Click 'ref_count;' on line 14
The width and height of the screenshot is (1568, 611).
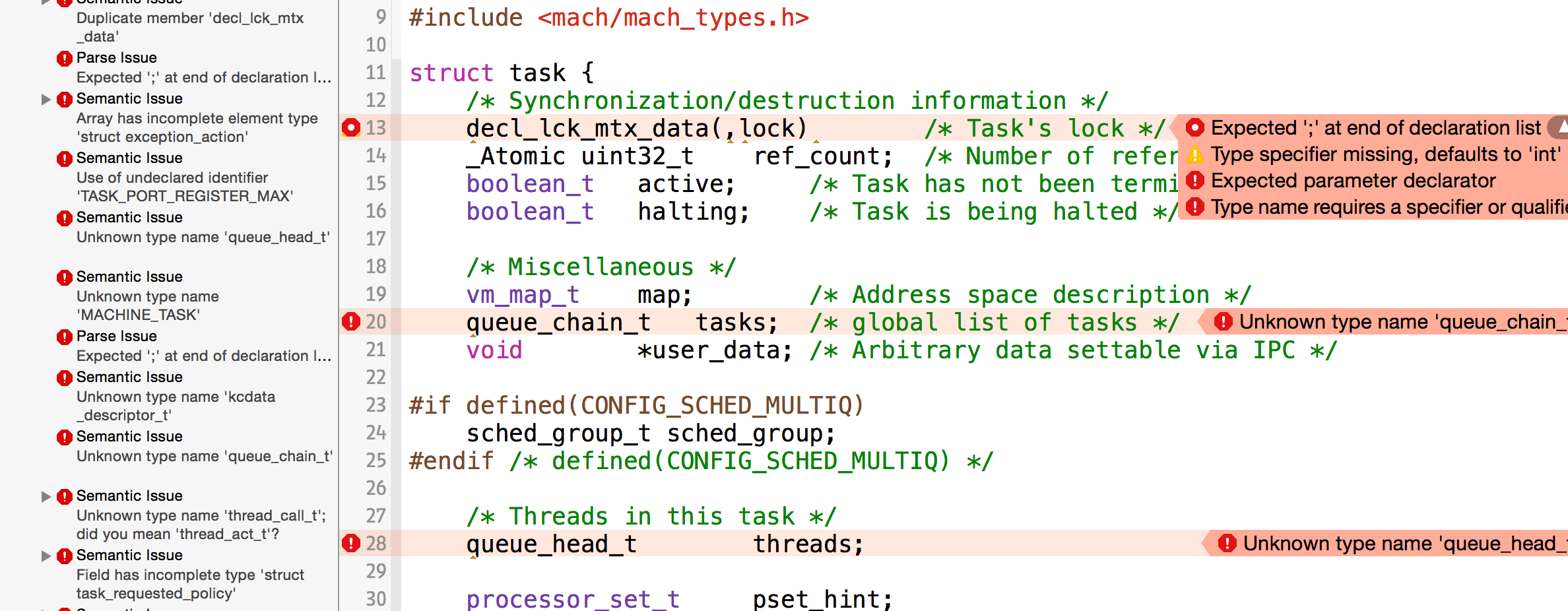coord(824,156)
